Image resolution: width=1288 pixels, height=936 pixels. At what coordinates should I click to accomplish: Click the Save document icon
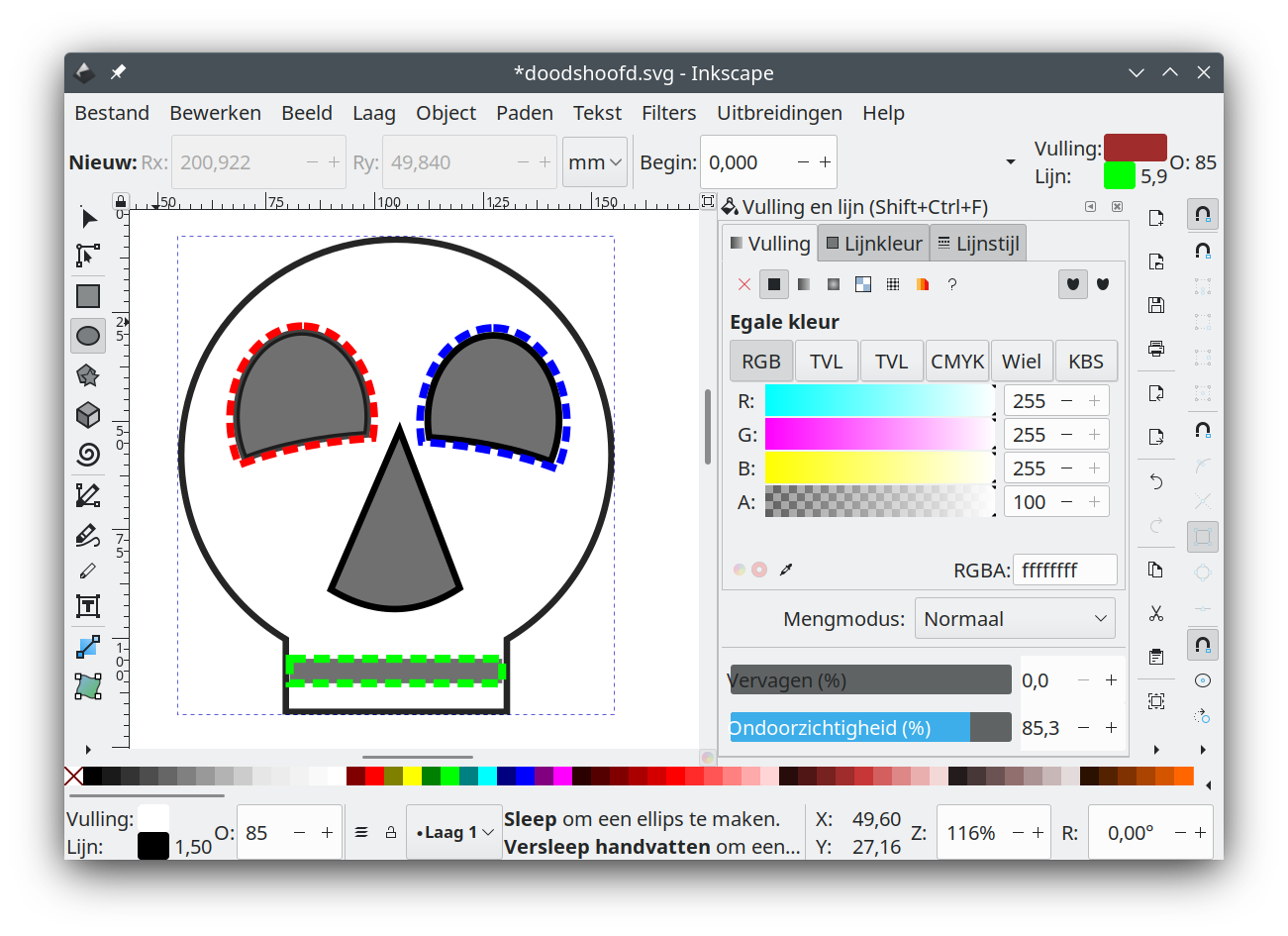[1155, 305]
